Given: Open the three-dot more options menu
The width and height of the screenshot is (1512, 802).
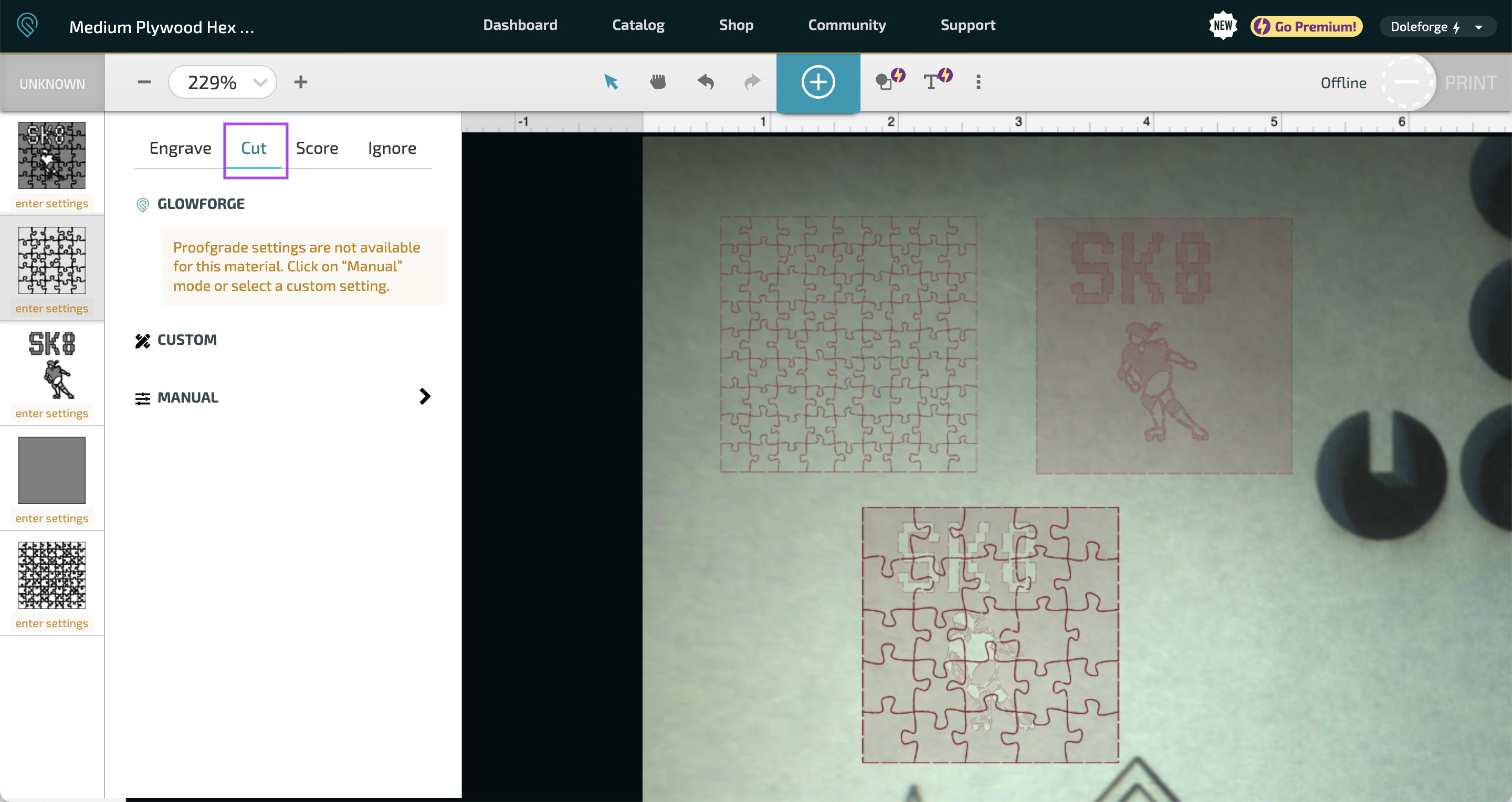Looking at the screenshot, I should pos(978,82).
